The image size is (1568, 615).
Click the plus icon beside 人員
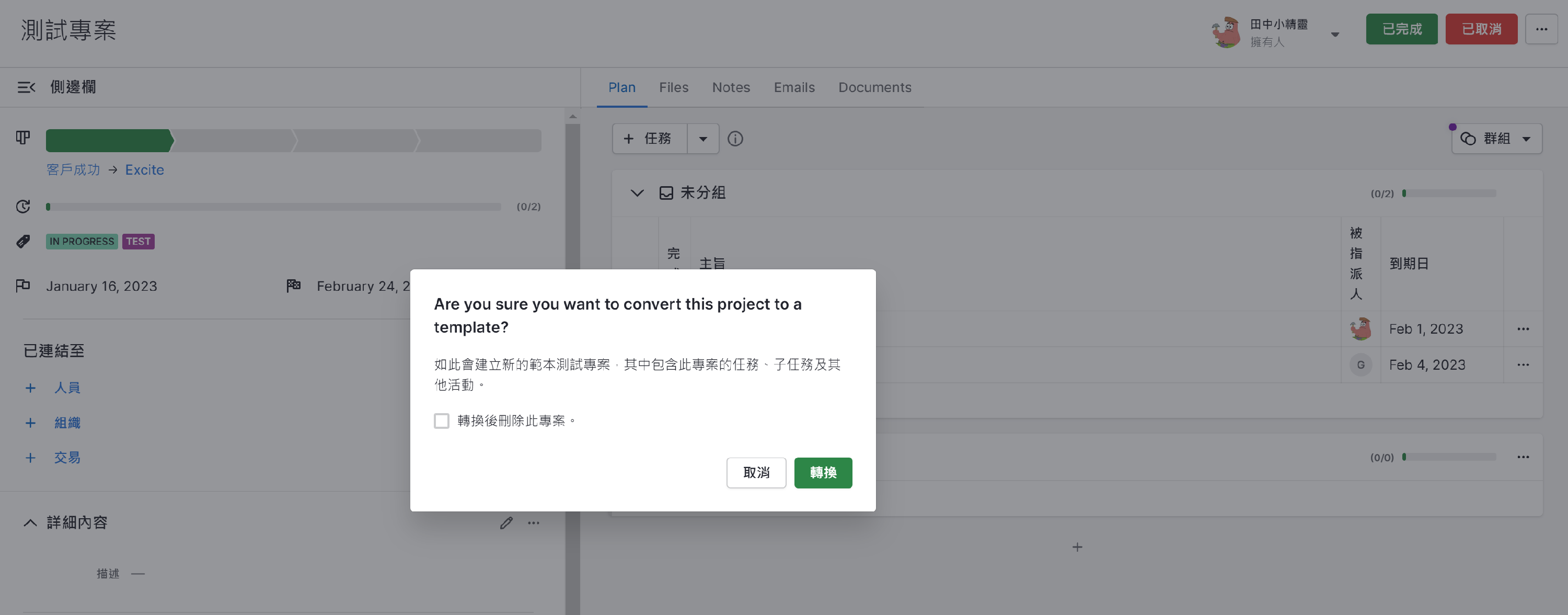pyautogui.click(x=30, y=388)
